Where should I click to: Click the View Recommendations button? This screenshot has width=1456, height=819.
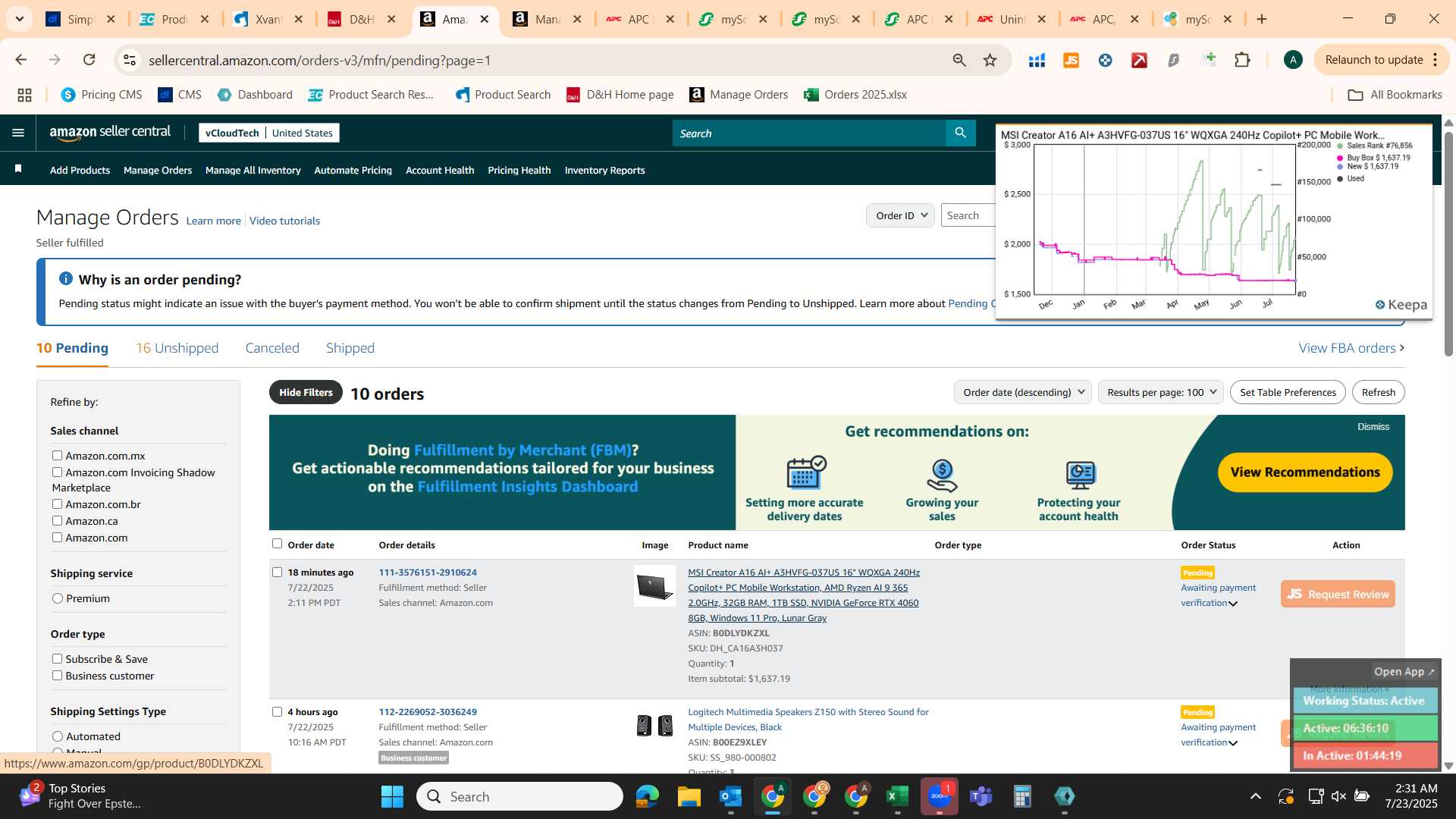click(1305, 472)
